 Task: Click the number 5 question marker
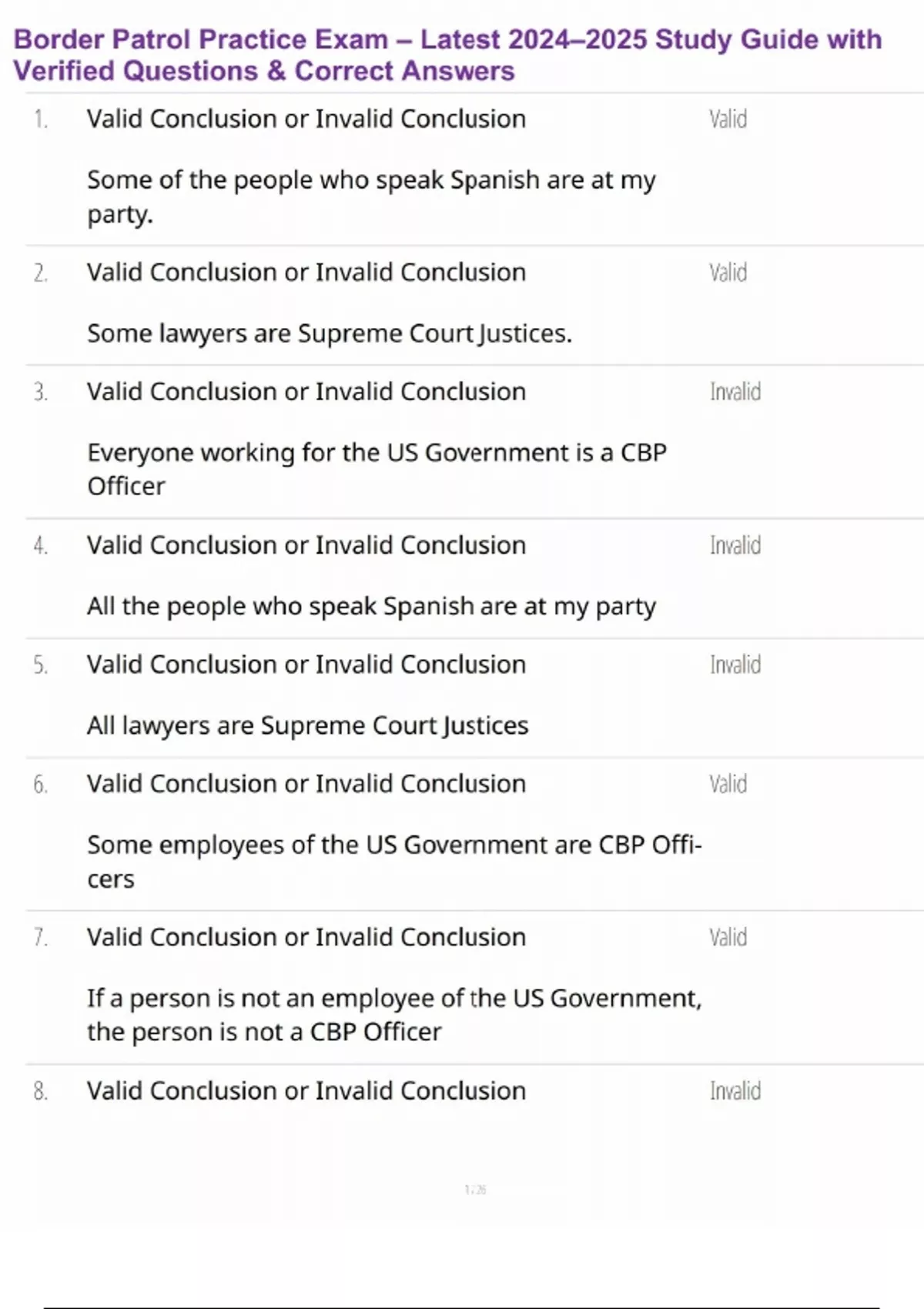tap(40, 665)
